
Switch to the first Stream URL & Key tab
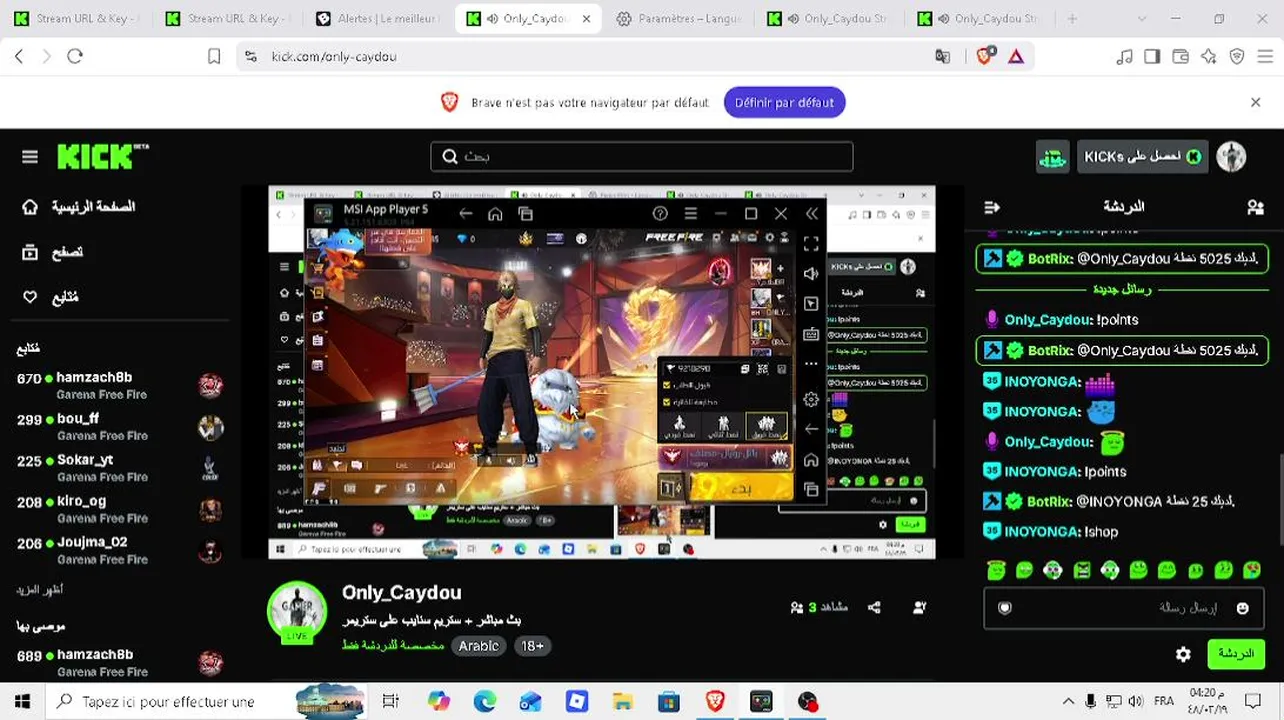[77, 19]
